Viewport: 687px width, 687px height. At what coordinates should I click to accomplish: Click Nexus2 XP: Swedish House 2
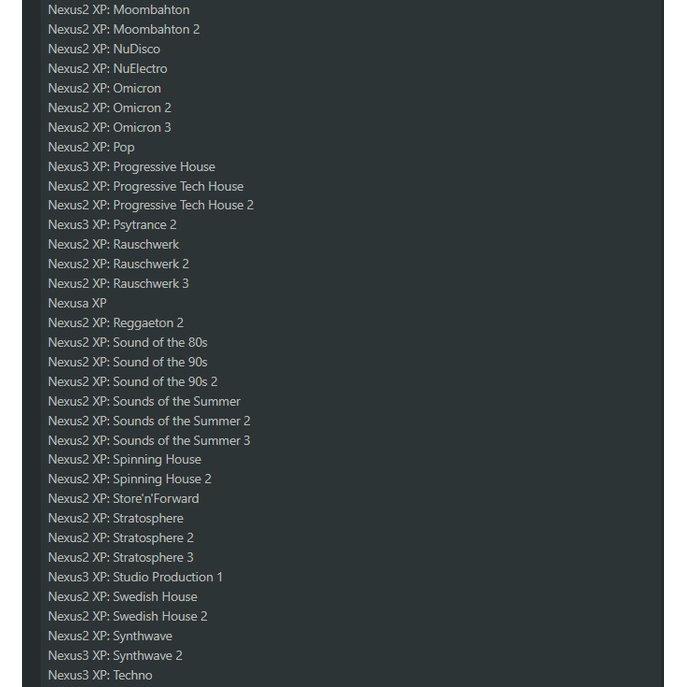(128, 616)
